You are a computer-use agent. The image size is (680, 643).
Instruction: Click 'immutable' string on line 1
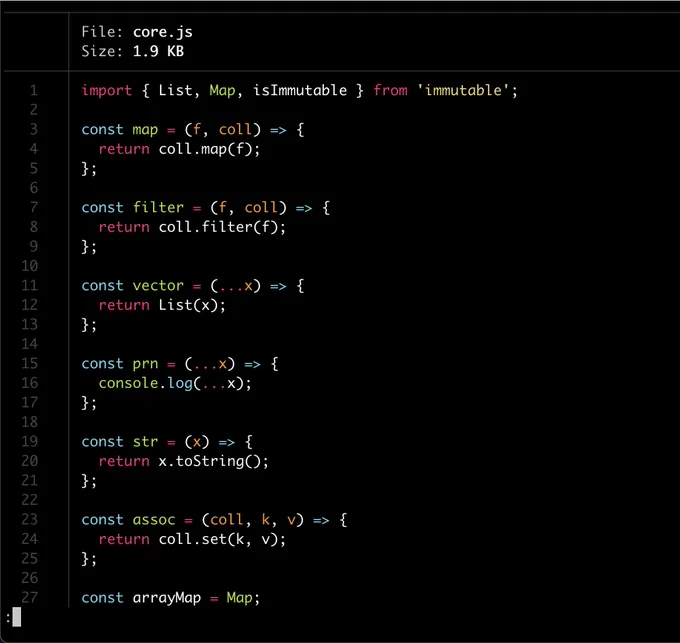[x=463, y=90]
